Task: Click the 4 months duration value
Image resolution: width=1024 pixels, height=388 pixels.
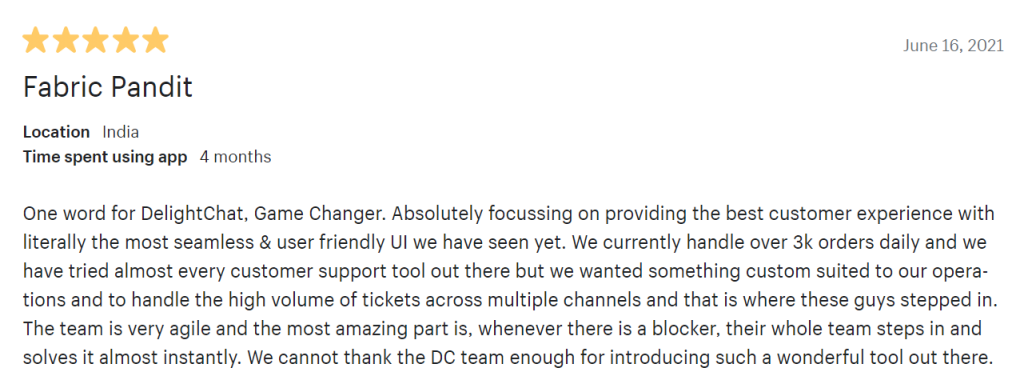Action: 235,157
